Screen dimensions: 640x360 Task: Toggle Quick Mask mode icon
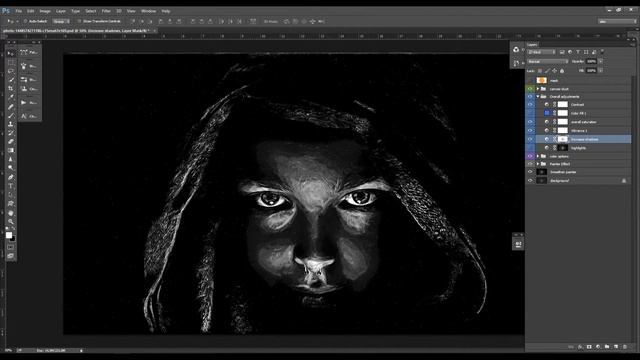coord(11,247)
